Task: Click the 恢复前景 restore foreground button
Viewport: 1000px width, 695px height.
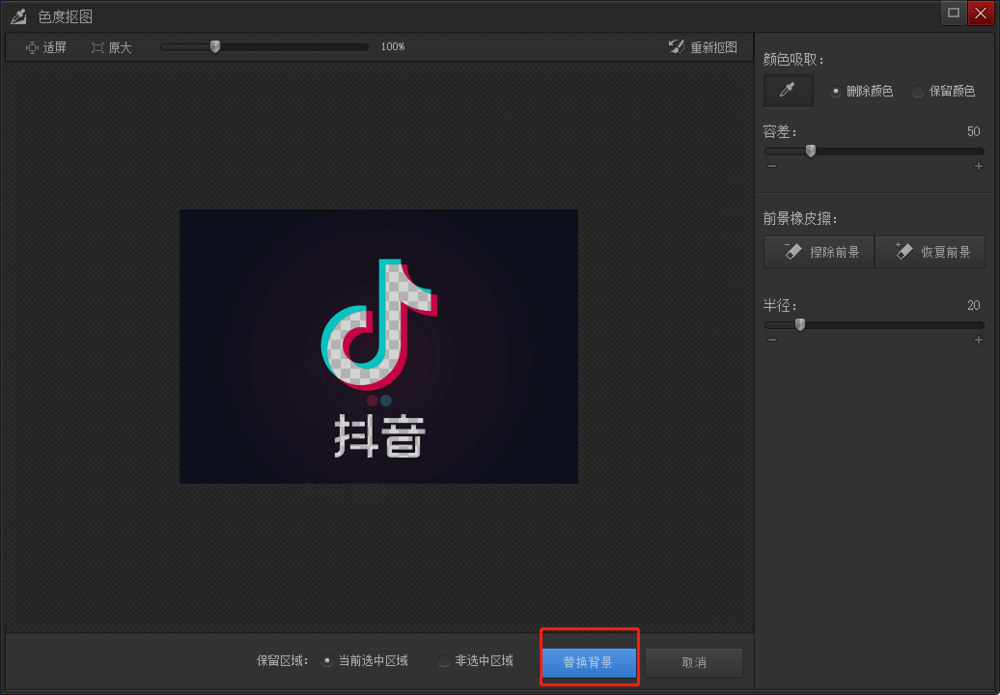Action: 930,252
